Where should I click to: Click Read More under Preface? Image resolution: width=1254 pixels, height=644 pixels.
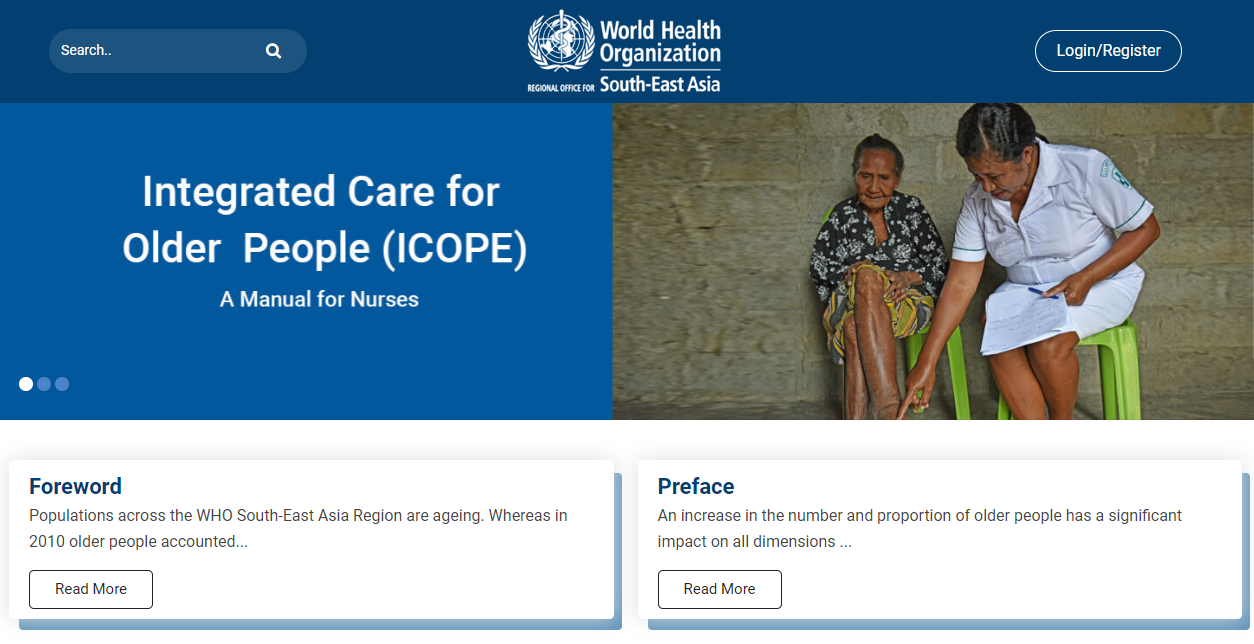point(719,589)
